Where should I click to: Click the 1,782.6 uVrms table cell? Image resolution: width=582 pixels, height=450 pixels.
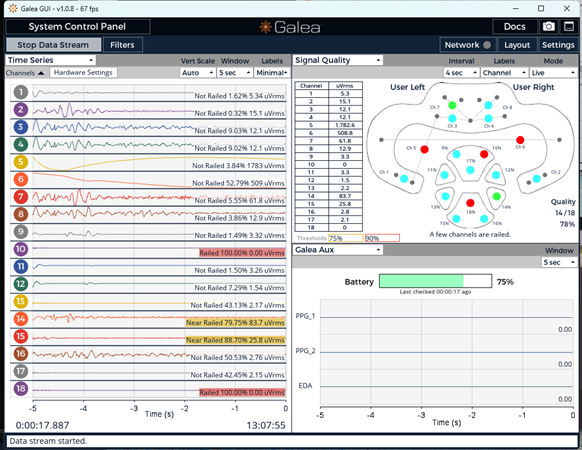pyautogui.click(x=345, y=125)
